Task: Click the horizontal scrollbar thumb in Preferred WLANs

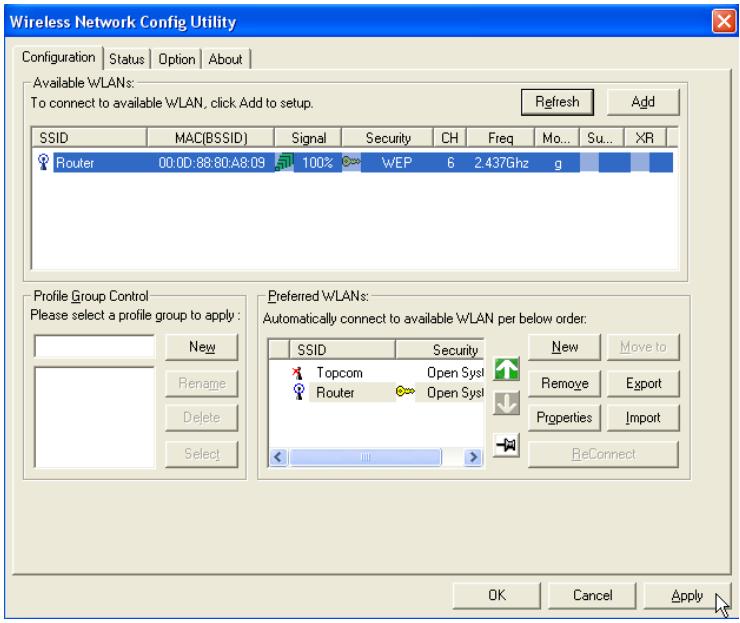Action: pos(366,457)
